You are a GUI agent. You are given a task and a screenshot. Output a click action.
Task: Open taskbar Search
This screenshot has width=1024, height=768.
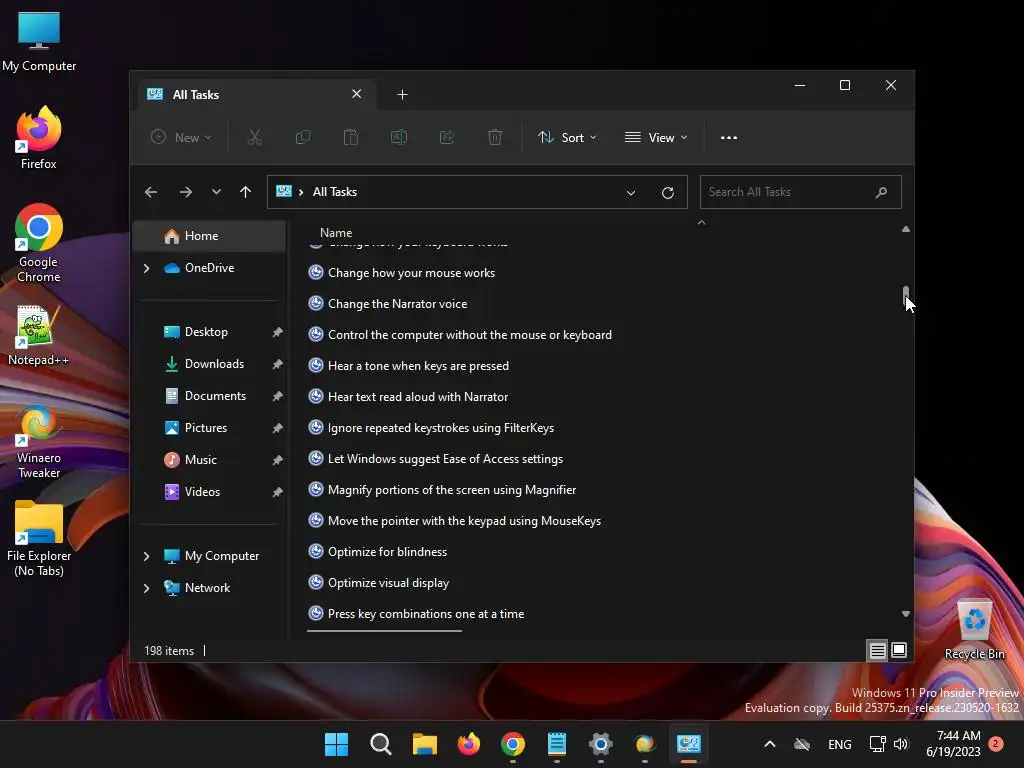[381, 744]
